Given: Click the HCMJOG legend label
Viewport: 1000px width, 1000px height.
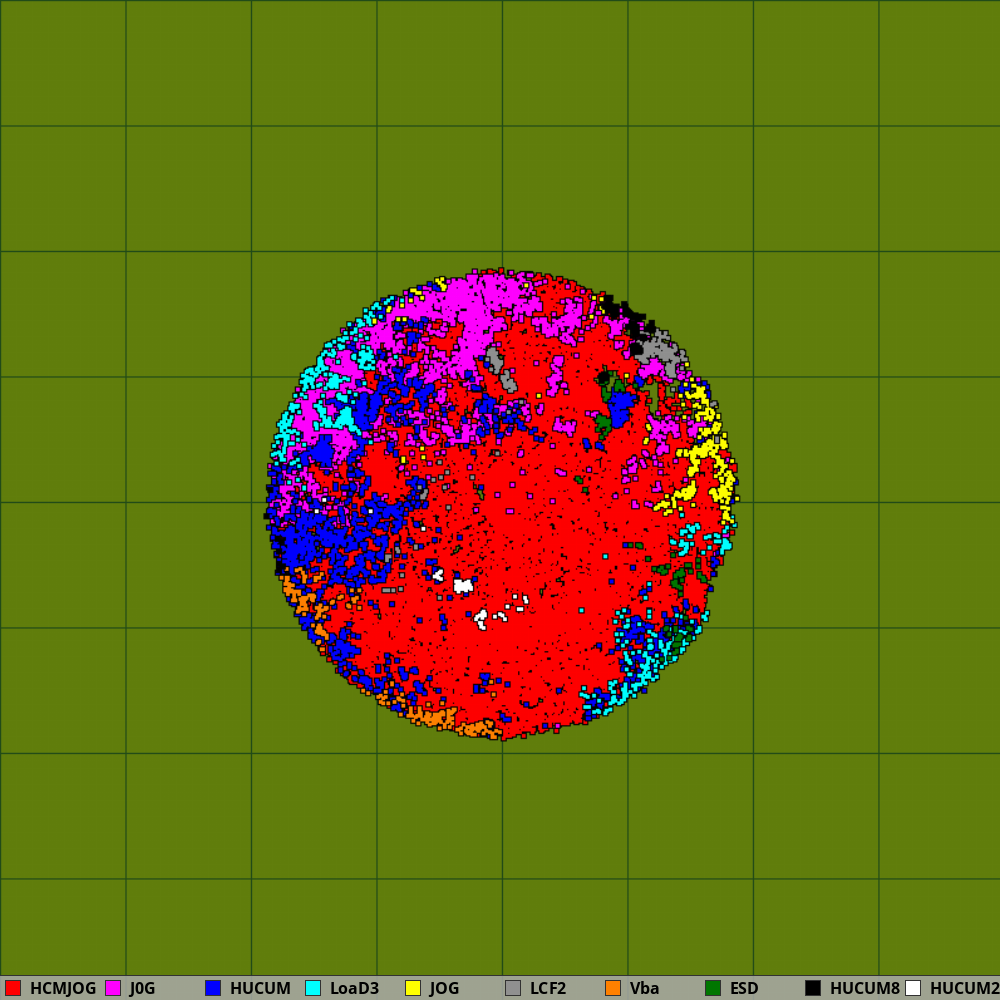Looking at the screenshot, I should 63,988.
